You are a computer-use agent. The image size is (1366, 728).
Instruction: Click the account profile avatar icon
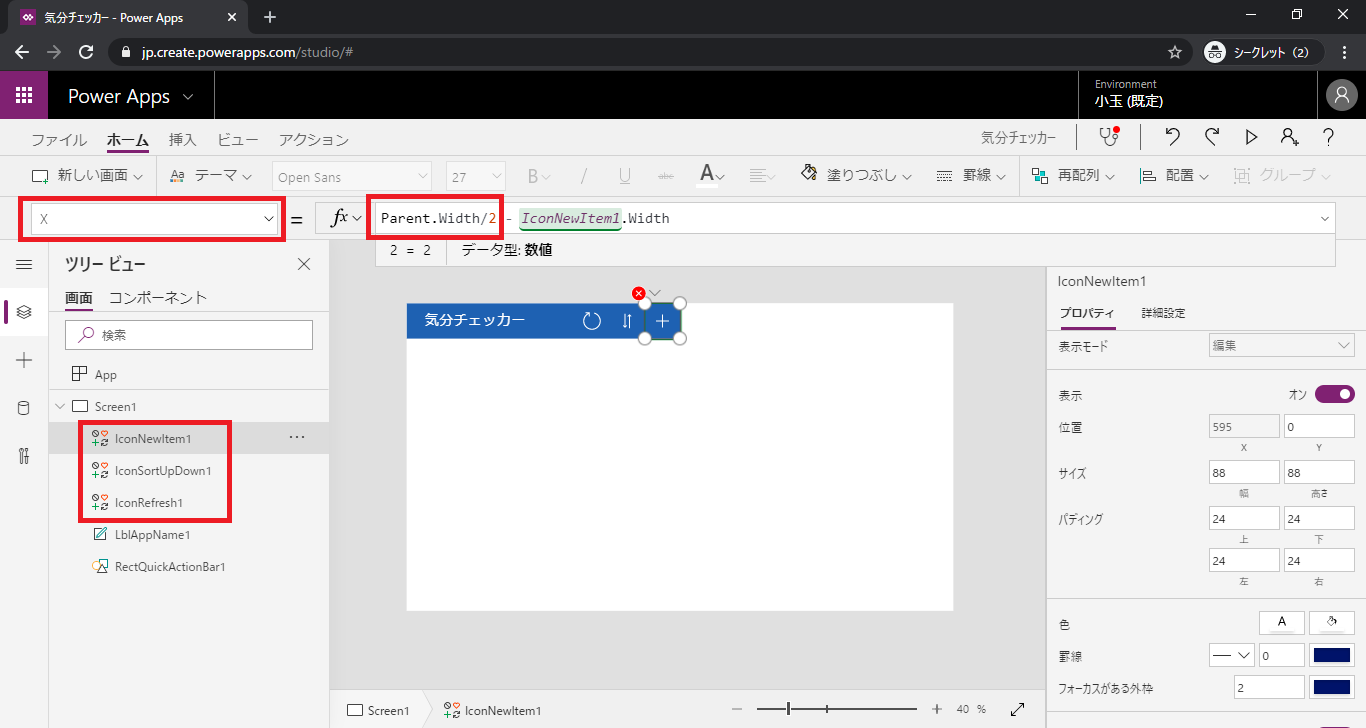click(x=1341, y=95)
